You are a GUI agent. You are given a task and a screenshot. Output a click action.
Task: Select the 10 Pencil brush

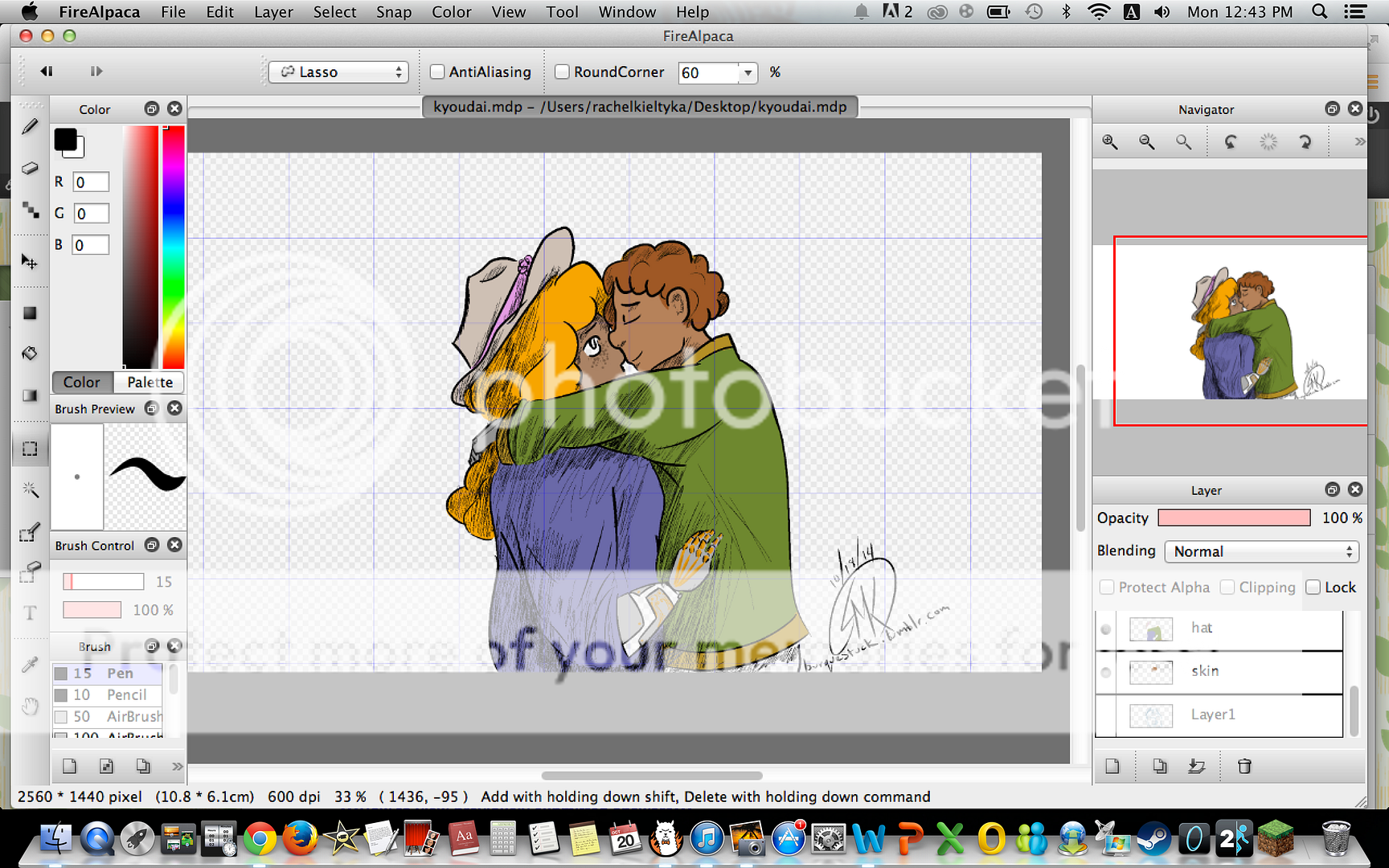point(108,695)
